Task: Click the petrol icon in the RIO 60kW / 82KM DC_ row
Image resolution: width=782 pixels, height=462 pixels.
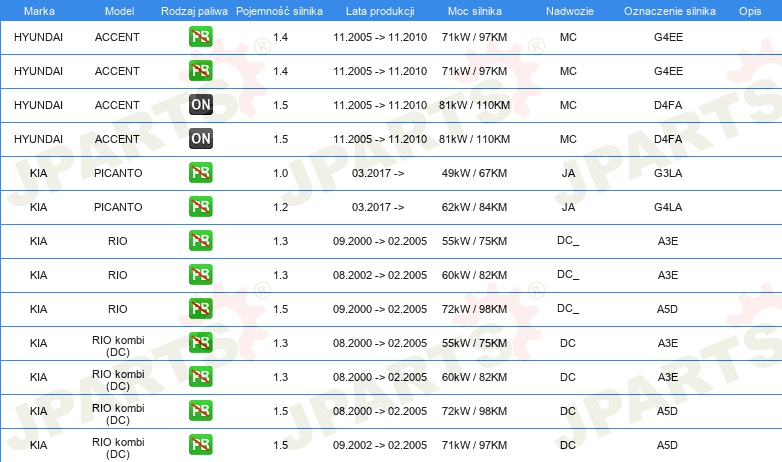Action: [200, 274]
